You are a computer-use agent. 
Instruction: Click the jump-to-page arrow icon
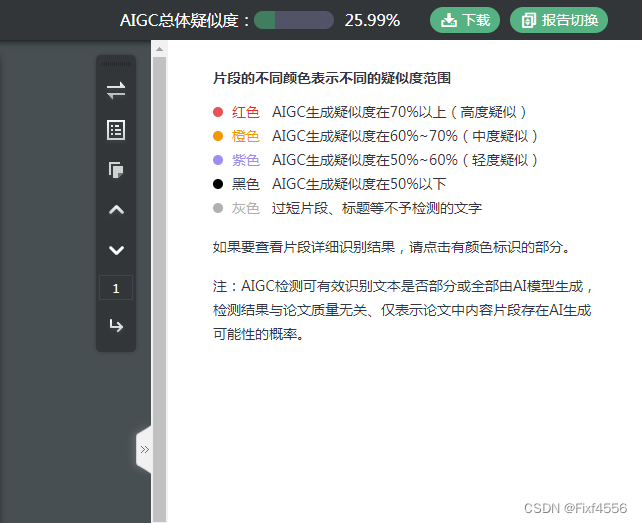tap(116, 326)
